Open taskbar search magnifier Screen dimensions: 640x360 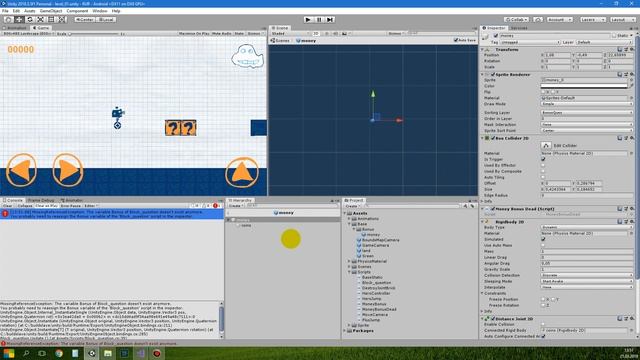pyautogui.click(x=26, y=353)
